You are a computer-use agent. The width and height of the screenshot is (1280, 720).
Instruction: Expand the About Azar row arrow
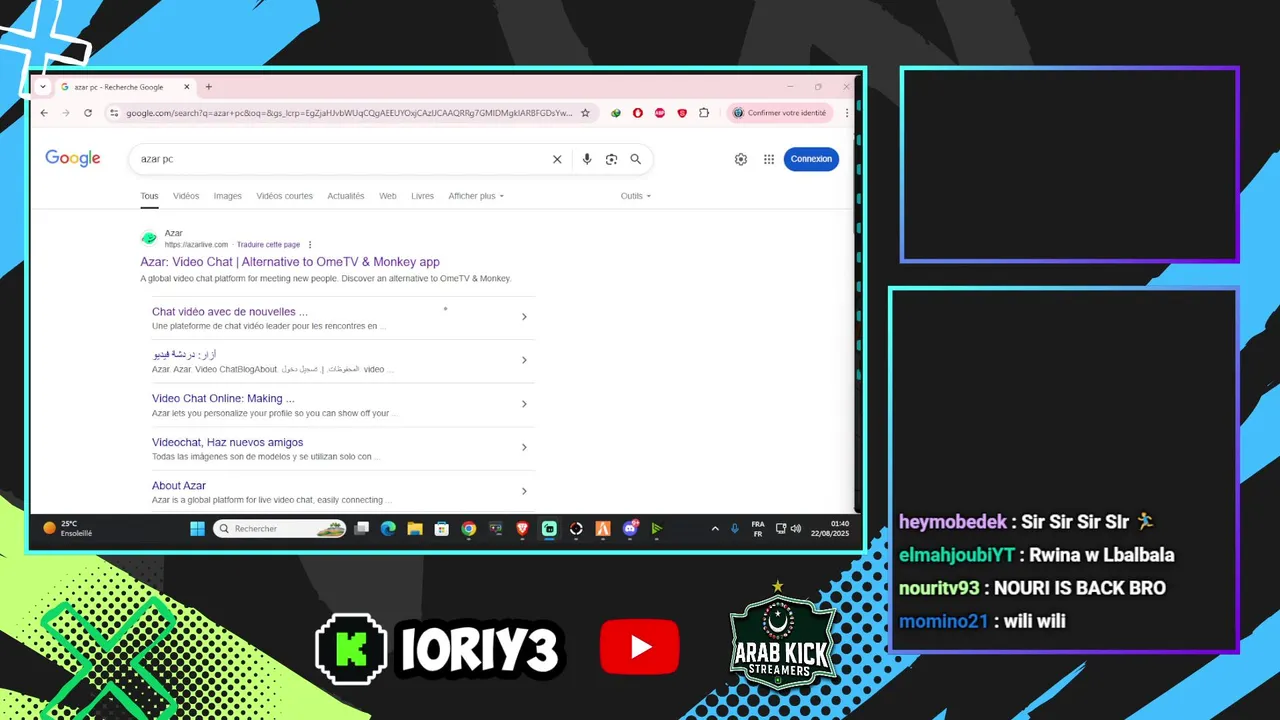pos(524,491)
